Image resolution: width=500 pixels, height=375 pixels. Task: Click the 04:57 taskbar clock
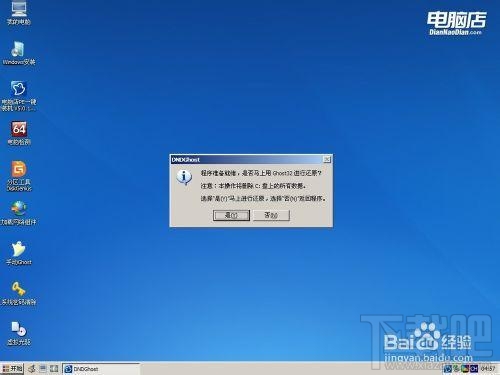click(488, 369)
